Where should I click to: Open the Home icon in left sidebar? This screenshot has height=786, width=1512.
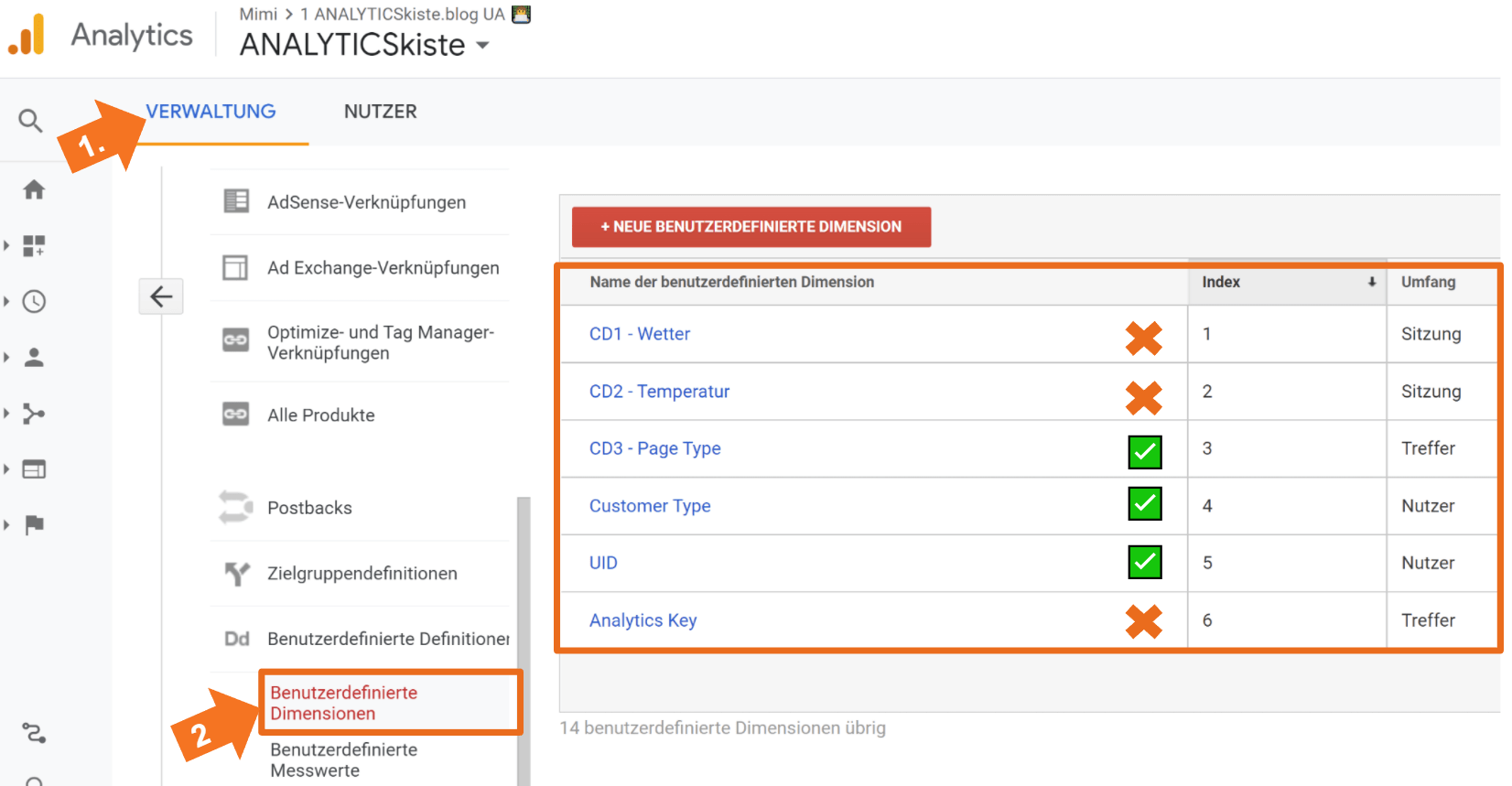(34, 189)
